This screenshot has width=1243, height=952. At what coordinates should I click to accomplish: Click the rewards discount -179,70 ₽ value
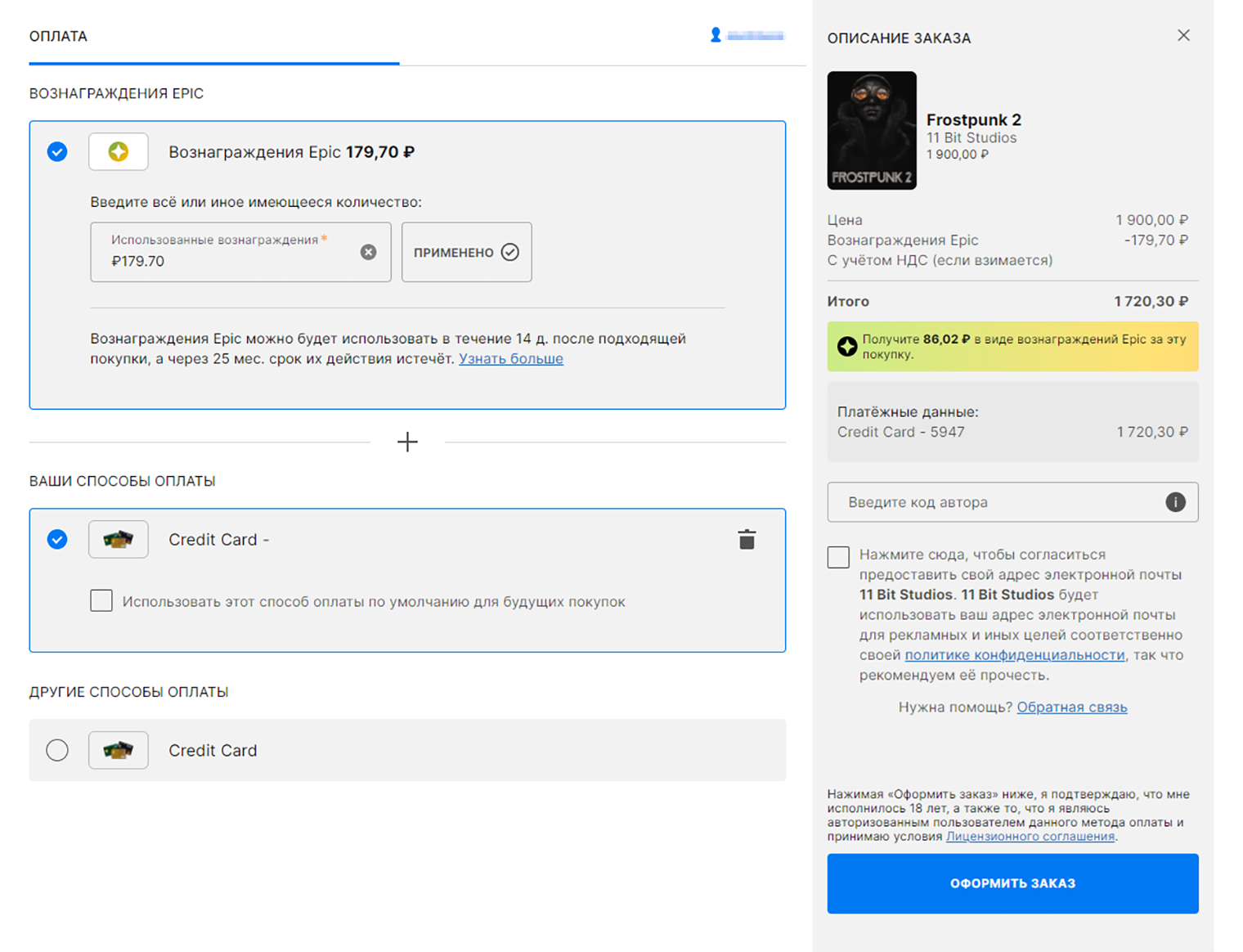point(1156,240)
